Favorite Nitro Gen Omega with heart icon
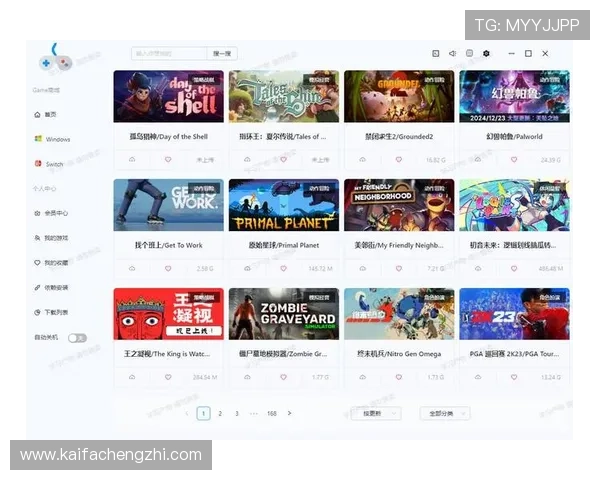 [x=399, y=377]
